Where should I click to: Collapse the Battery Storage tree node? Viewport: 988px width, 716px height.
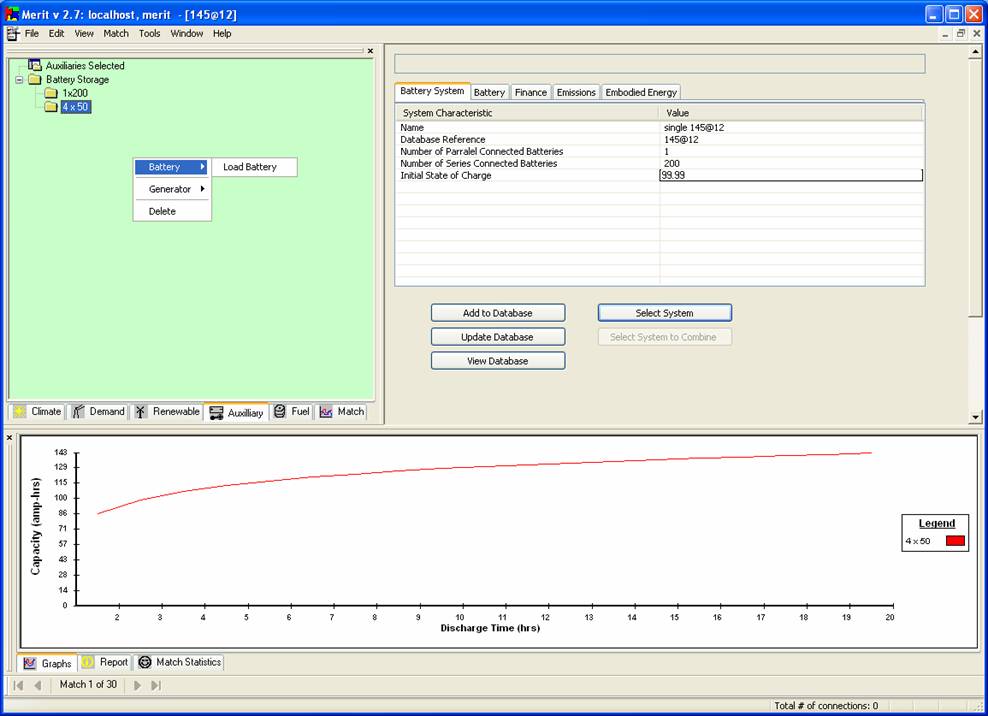[x=19, y=79]
